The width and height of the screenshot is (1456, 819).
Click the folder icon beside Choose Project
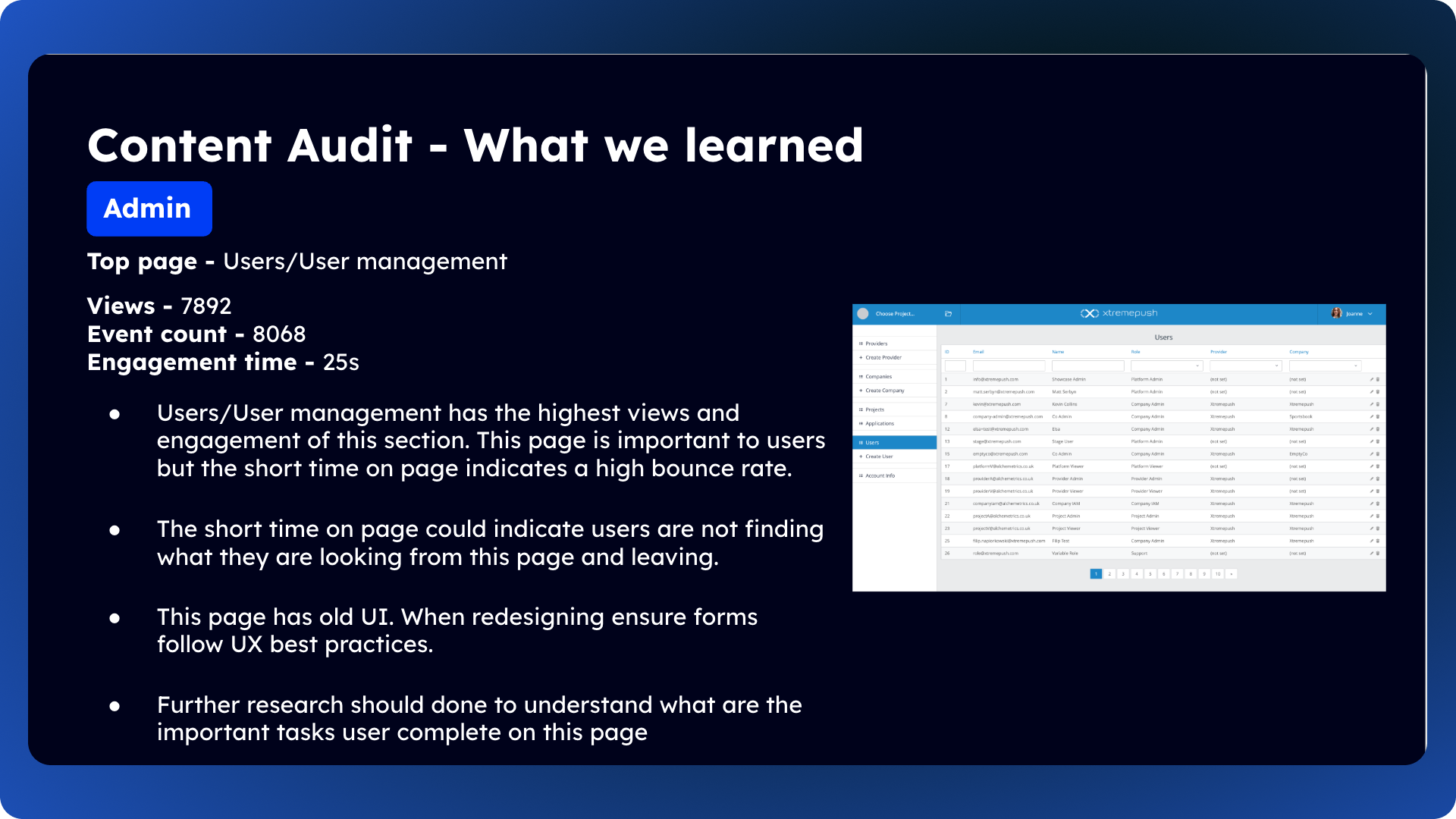click(948, 314)
